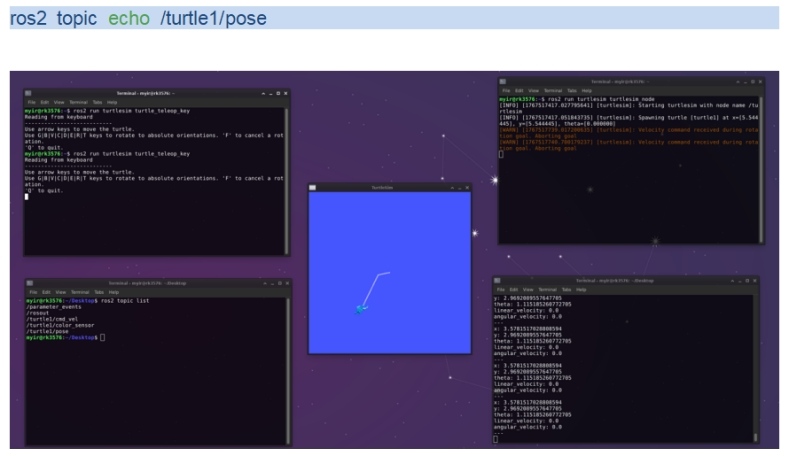The width and height of the screenshot is (789, 457).
Task: Open Tabs menu in teleop_key terminal
Action: 97,102
